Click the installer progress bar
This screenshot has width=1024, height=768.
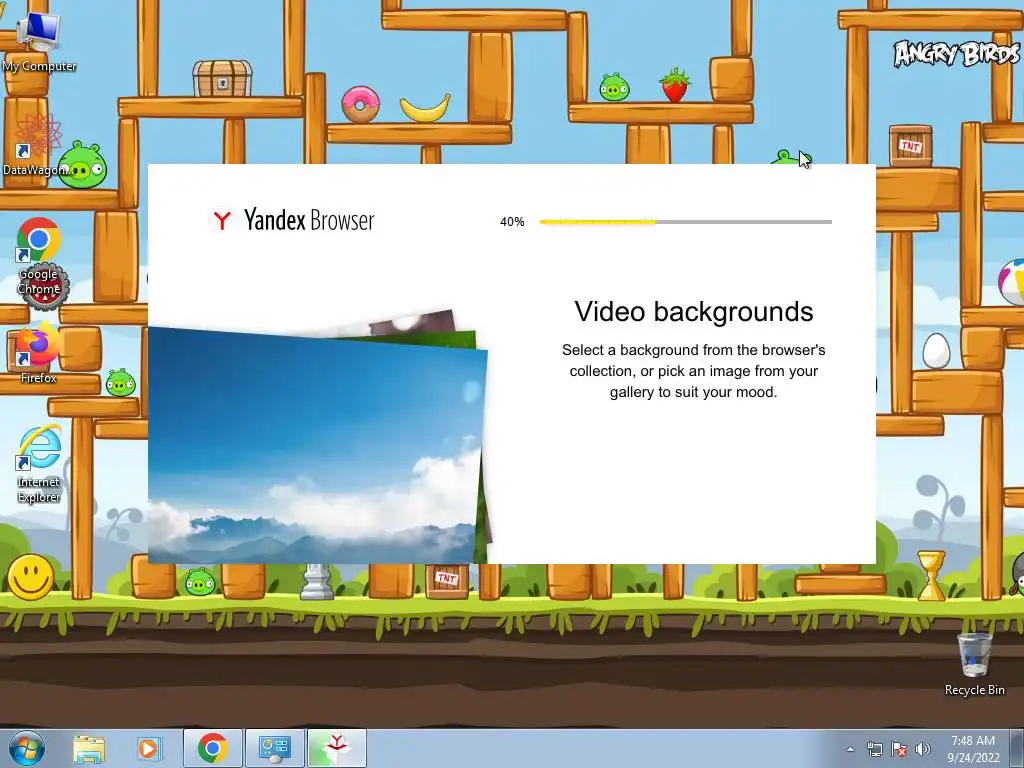tap(686, 222)
